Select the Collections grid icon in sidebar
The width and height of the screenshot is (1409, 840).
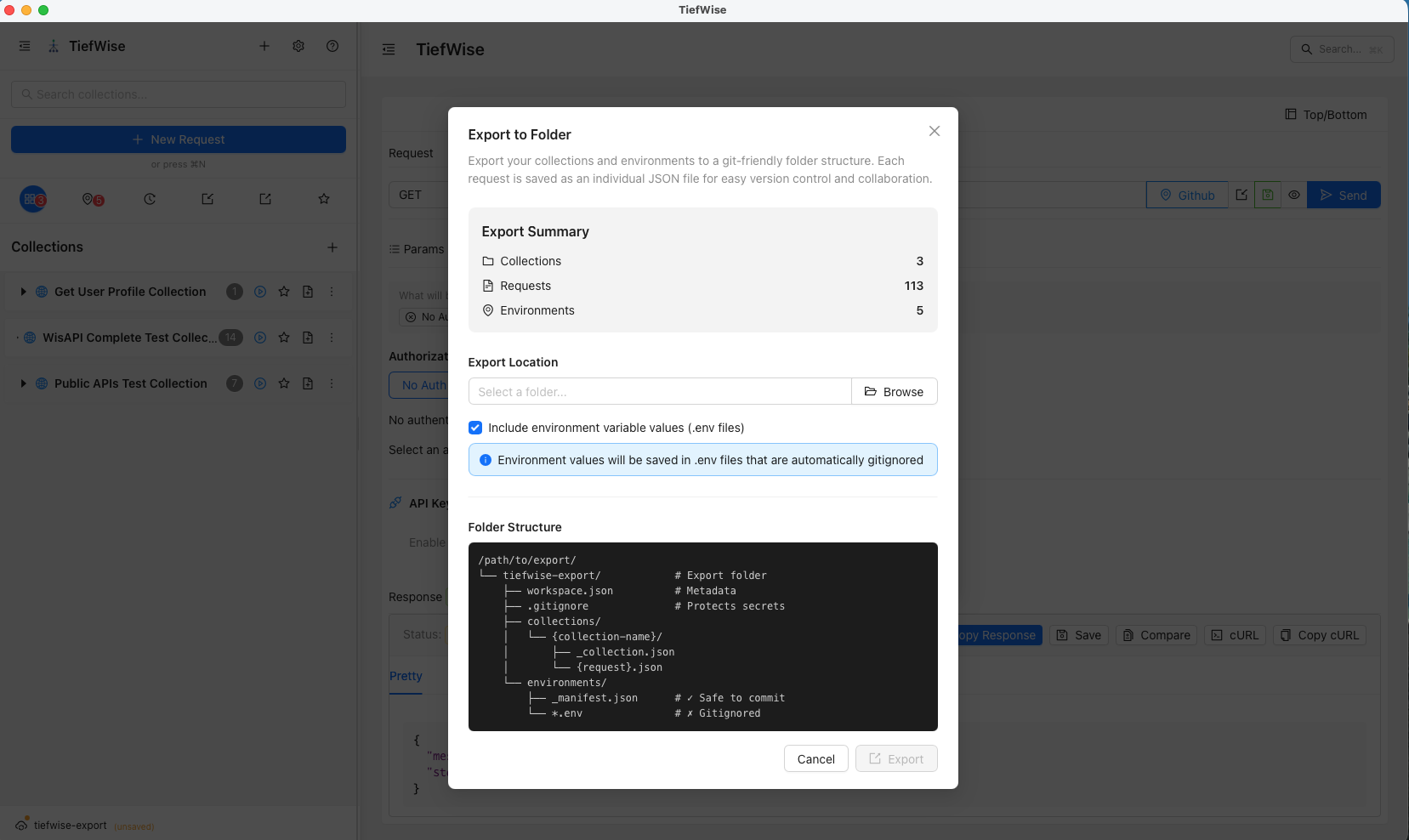tap(33, 199)
